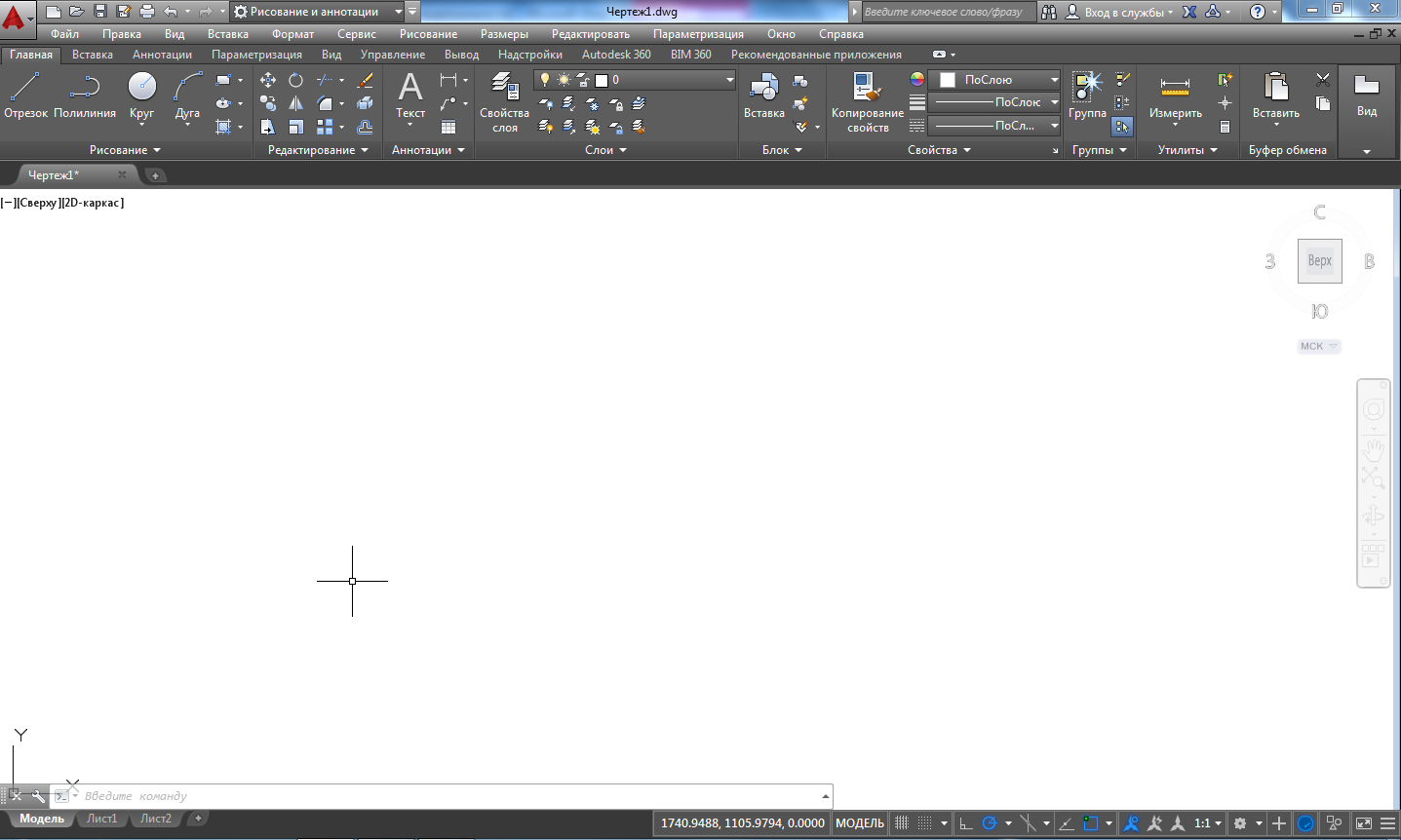Click the Scale tool icon
The image size is (1401, 840).
pos(295,127)
